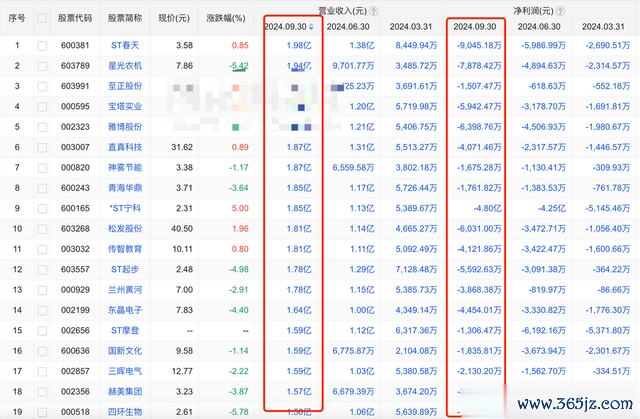Open stock link 东晶电子
Screen dimensions: 640x419
tap(125, 310)
